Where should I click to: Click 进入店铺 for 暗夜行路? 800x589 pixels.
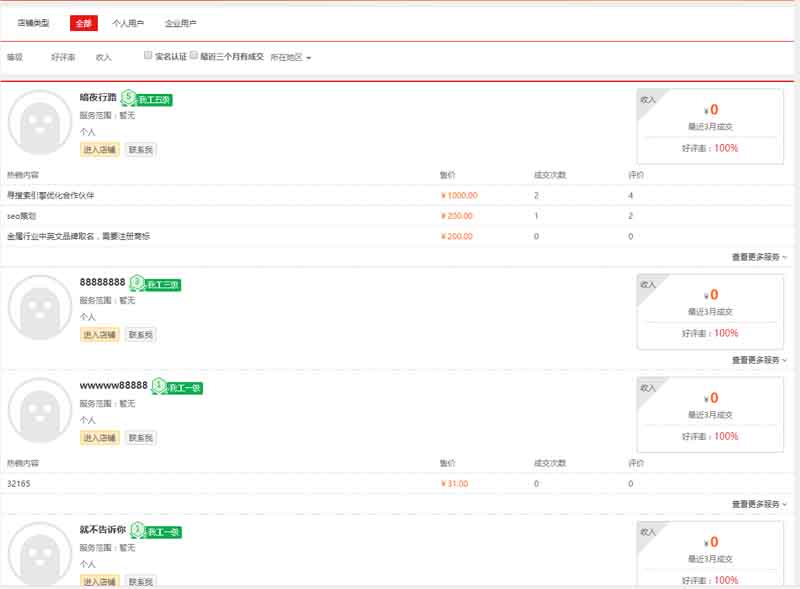pyautogui.click(x=99, y=150)
